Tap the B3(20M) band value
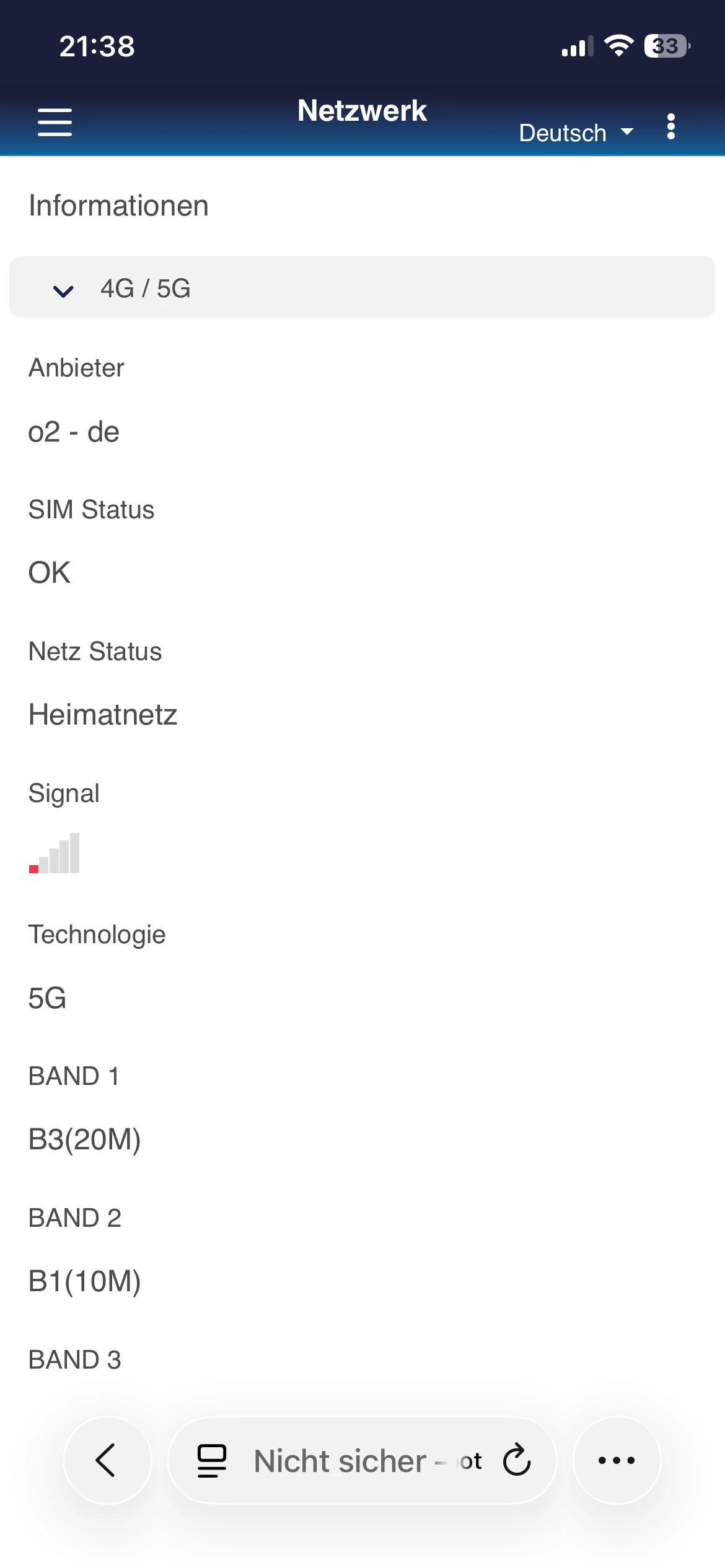Image resolution: width=725 pixels, height=1568 pixels. pos(85,1139)
